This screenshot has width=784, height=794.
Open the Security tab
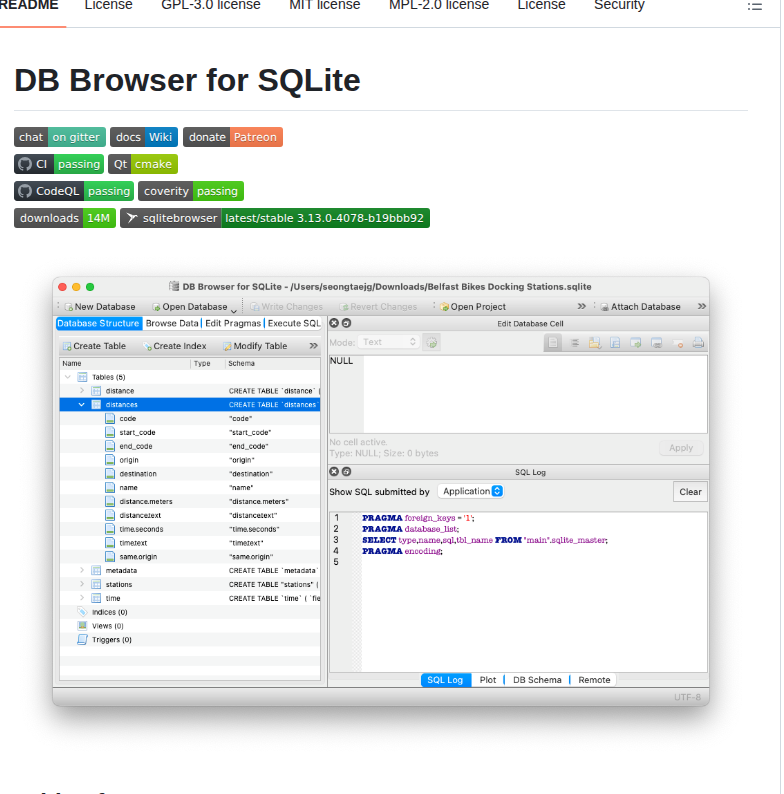tap(619, 6)
